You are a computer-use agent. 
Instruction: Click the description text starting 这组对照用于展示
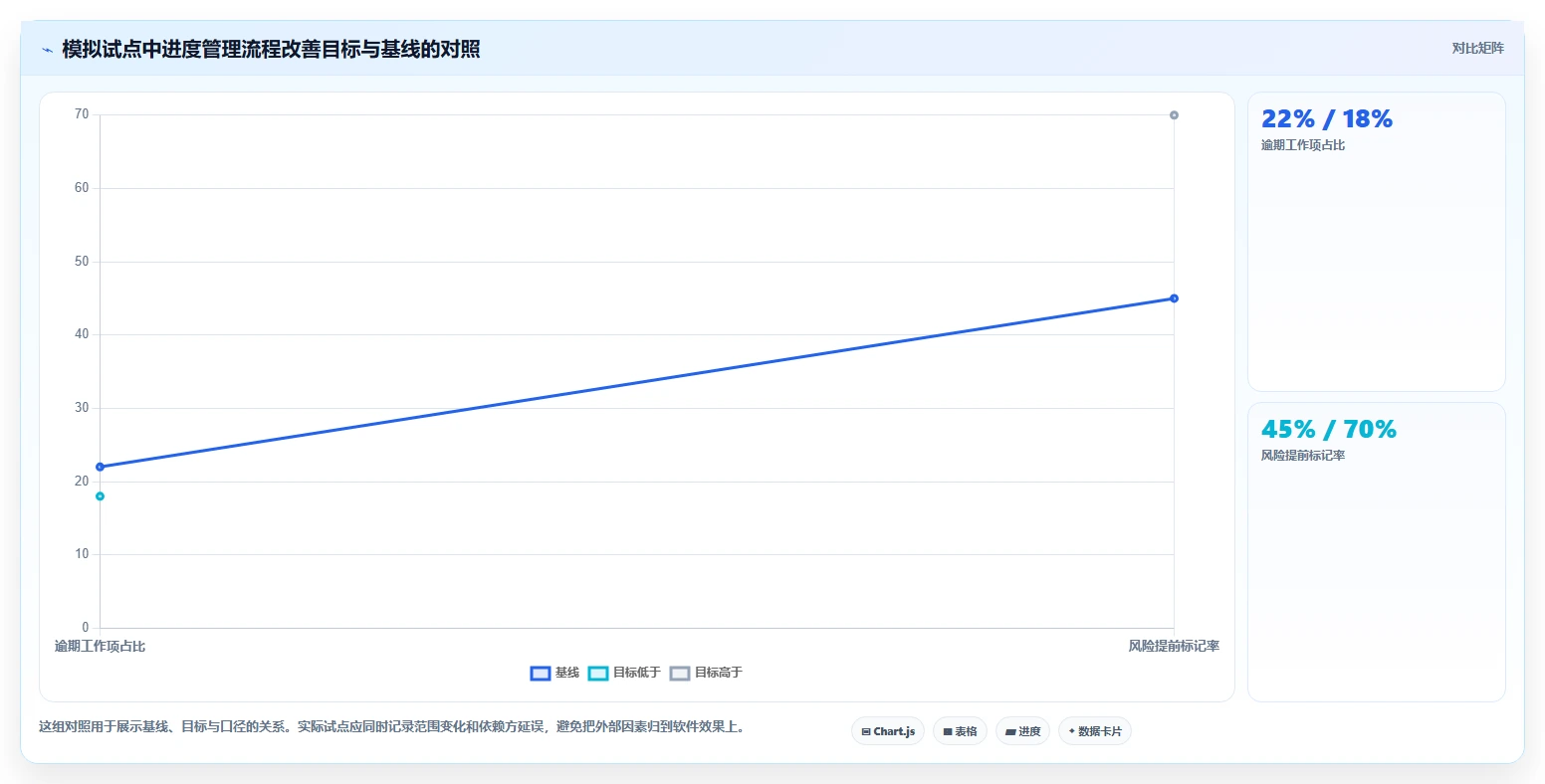(x=391, y=727)
